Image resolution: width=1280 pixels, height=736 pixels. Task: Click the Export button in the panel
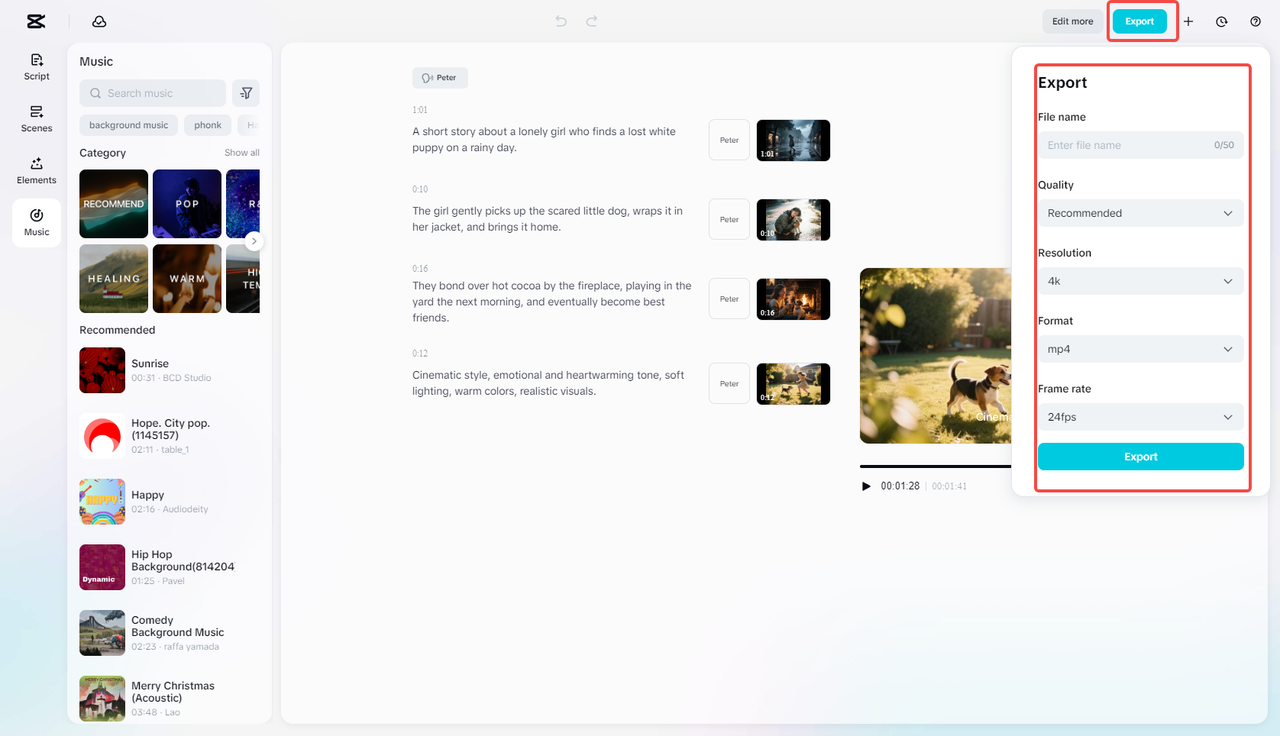[x=1140, y=456]
